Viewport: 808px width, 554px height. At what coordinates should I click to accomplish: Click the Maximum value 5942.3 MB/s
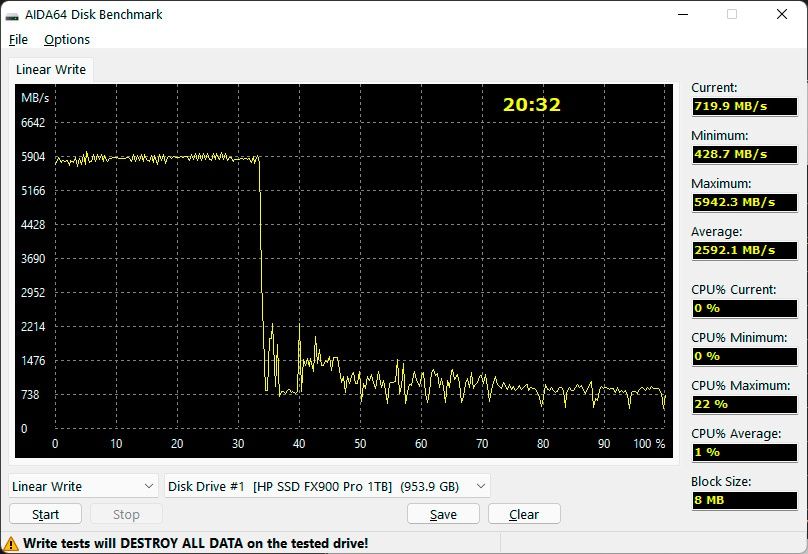(x=744, y=202)
